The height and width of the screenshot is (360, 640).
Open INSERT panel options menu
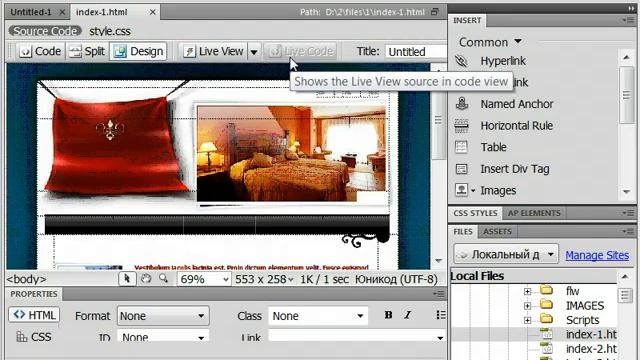tap(628, 20)
